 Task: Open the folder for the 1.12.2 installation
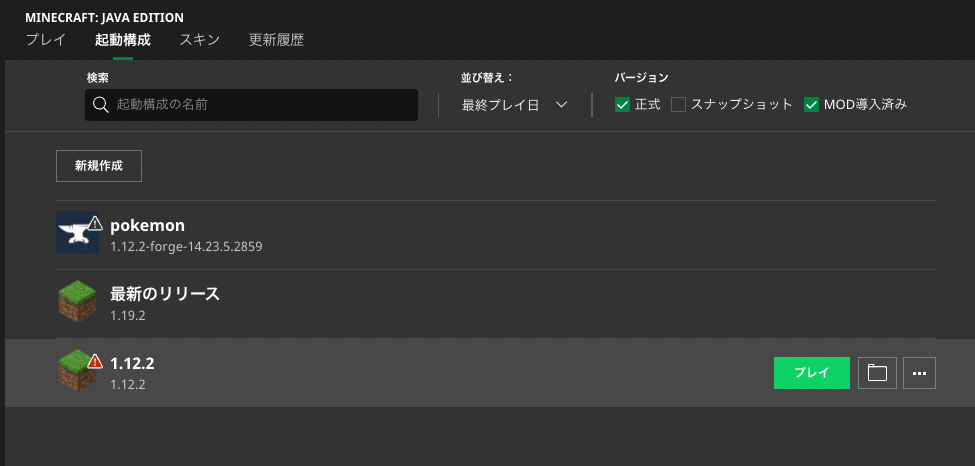[877, 373]
